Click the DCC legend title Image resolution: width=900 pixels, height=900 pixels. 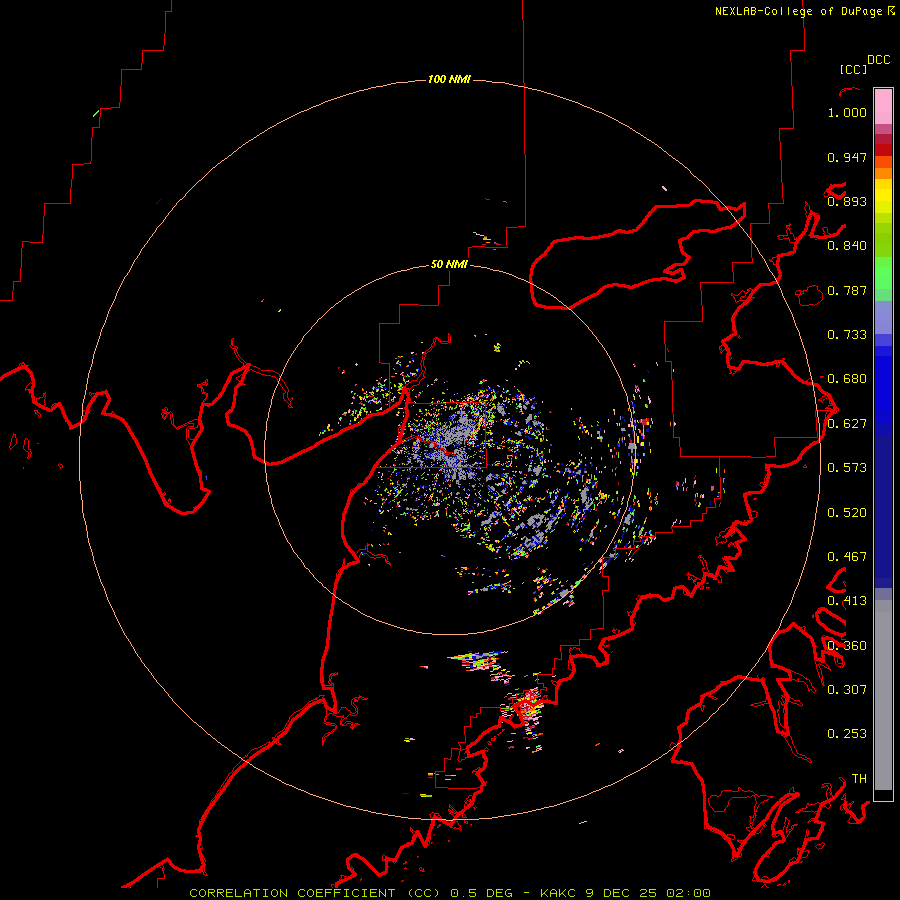(878, 60)
